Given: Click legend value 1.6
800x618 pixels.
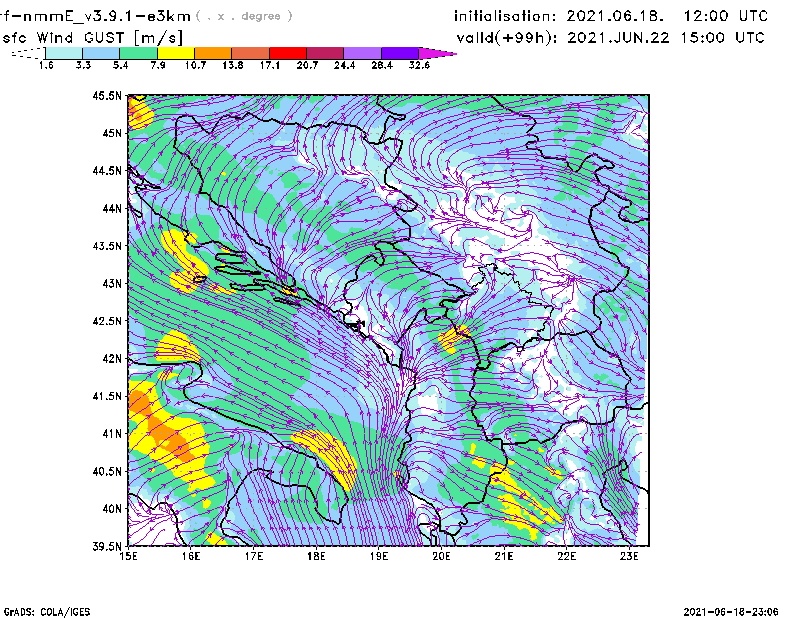Looking at the screenshot, I should [46, 65].
